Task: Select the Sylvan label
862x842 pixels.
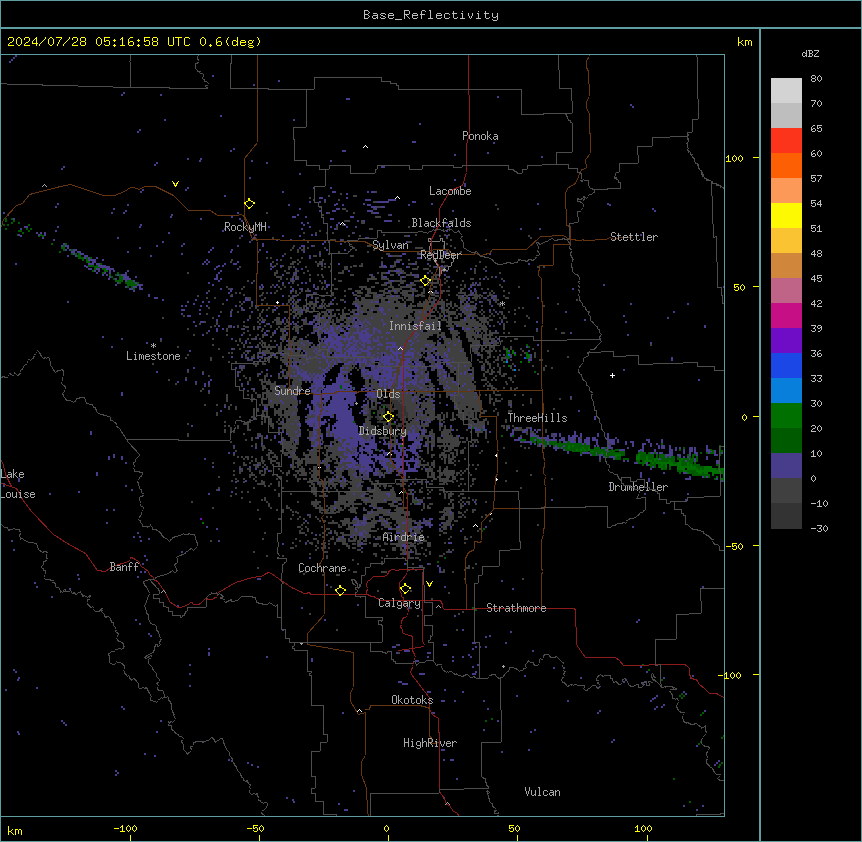Action: pyautogui.click(x=390, y=245)
